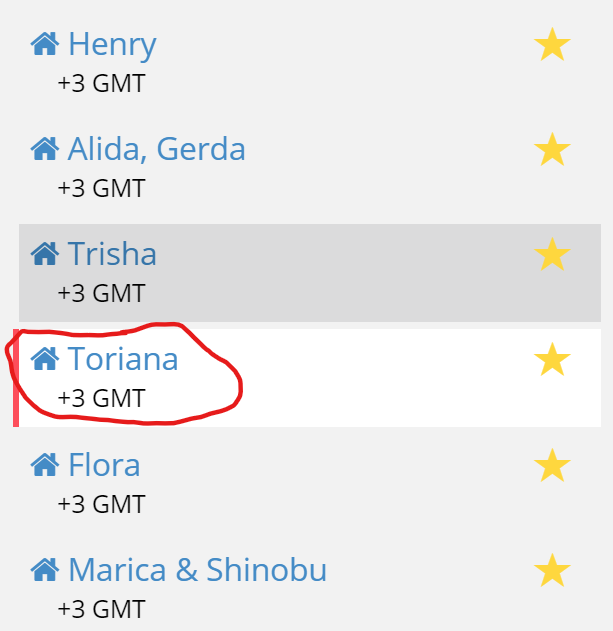This screenshot has width=613, height=631.
Task: Open the Alida, Gerda link
Action: click(157, 149)
